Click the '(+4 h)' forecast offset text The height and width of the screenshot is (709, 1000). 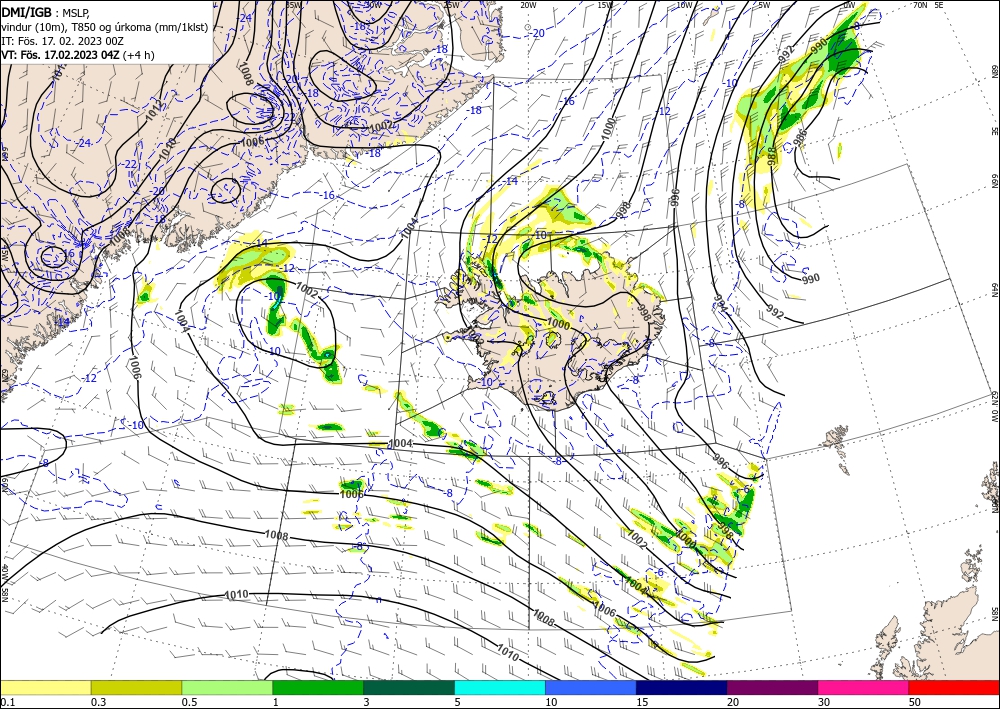click(138, 55)
